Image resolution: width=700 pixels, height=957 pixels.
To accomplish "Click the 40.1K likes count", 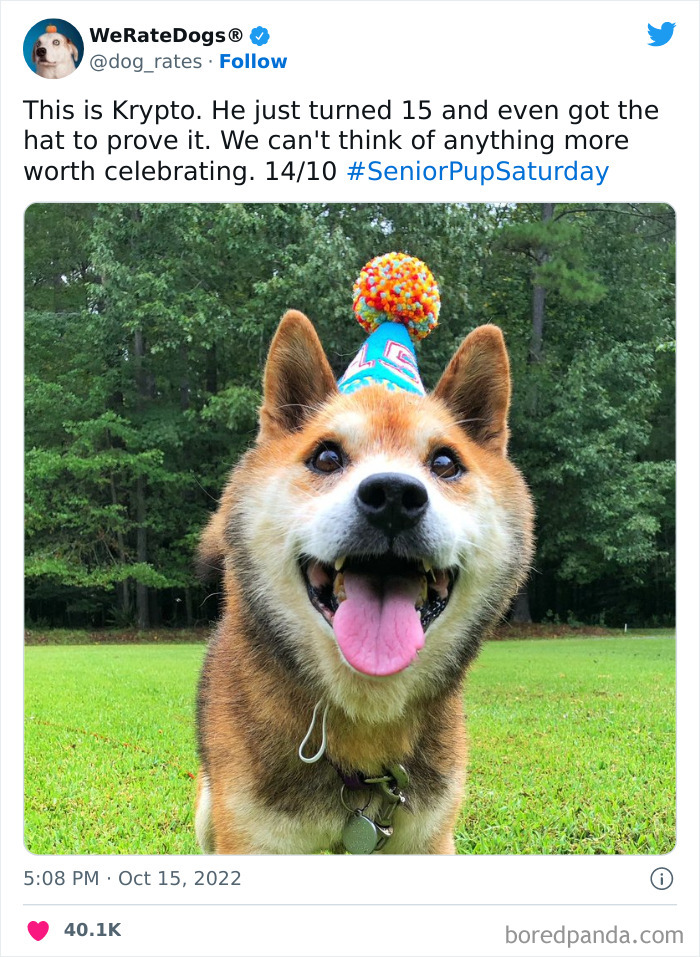I will pyautogui.click(x=93, y=930).
